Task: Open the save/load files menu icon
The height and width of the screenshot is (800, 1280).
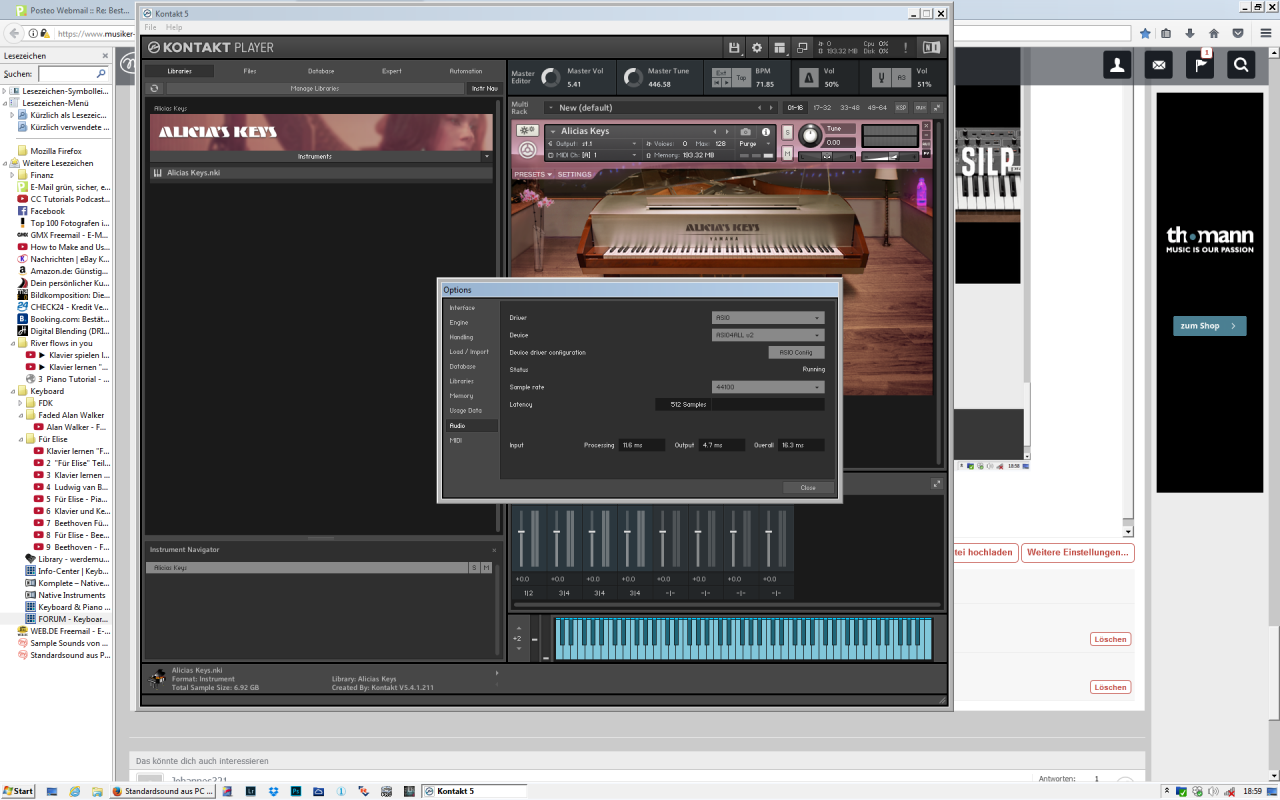Action: tap(735, 47)
